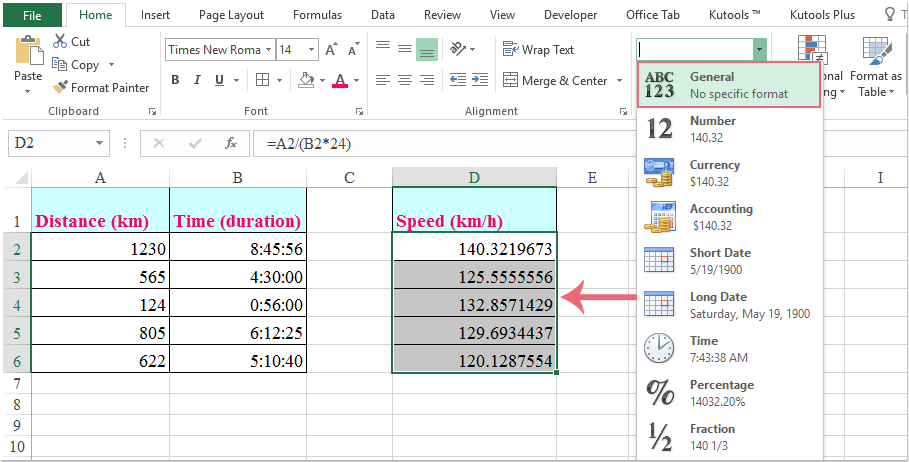
Task: Click the Fill Color paint bucket
Action: tap(306, 80)
